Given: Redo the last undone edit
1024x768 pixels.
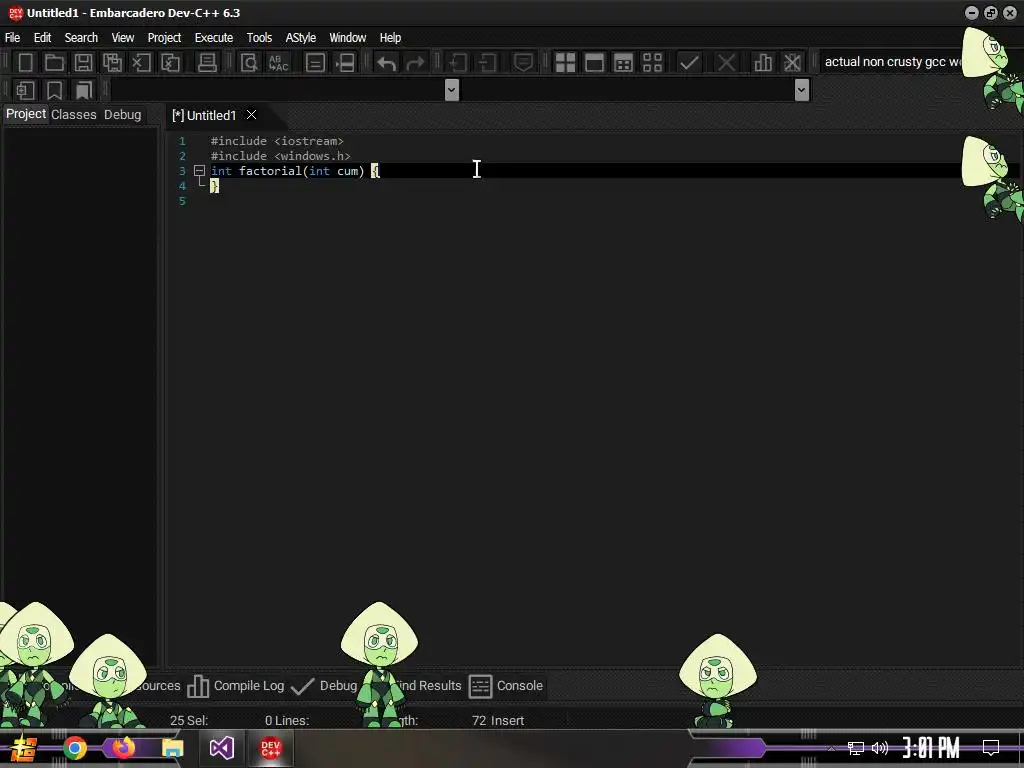Looking at the screenshot, I should coord(415,63).
